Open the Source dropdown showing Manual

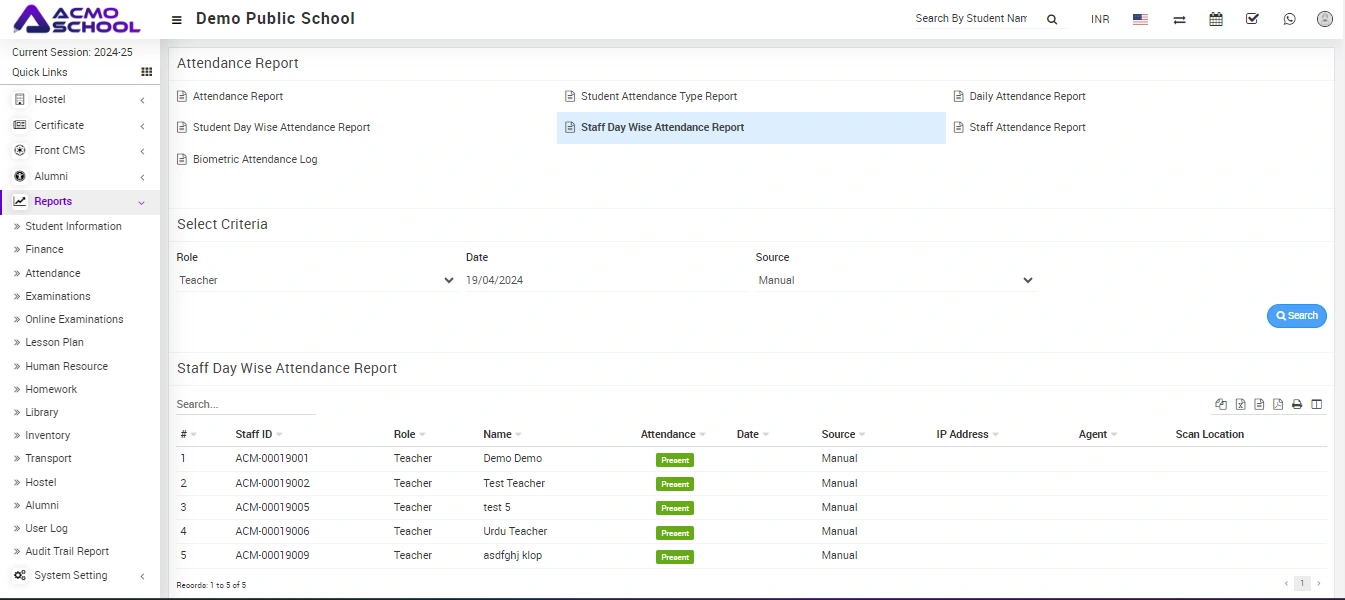[894, 281]
